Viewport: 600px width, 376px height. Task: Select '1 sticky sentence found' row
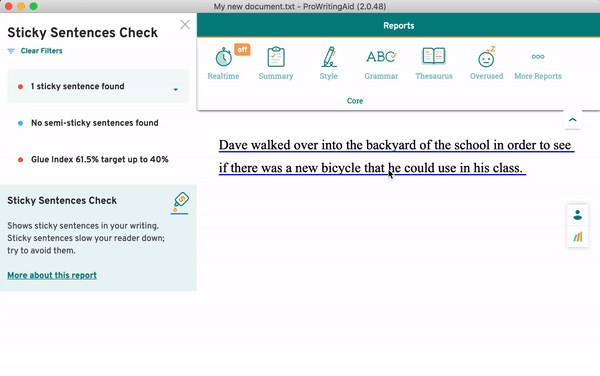(98, 86)
